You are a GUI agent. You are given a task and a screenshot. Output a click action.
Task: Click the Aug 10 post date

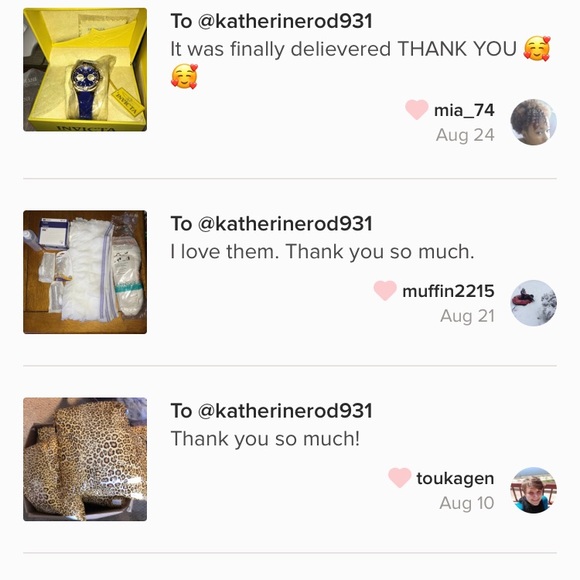[x=467, y=503]
